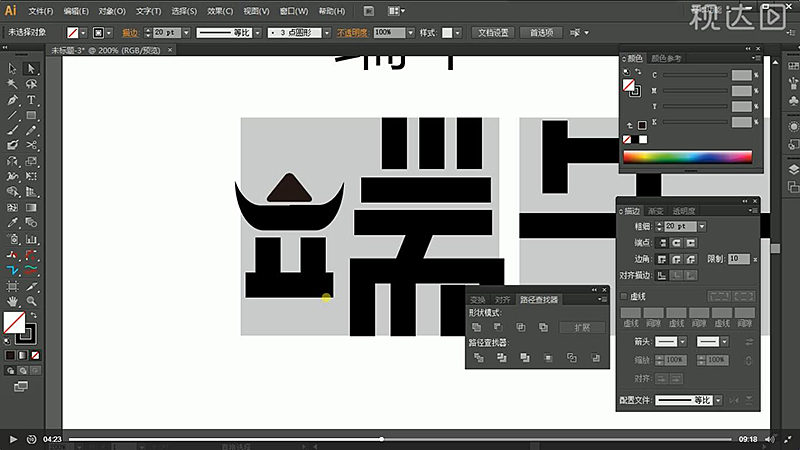
Task: Choose bevel join in 边角 row
Action: coord(691,259)
